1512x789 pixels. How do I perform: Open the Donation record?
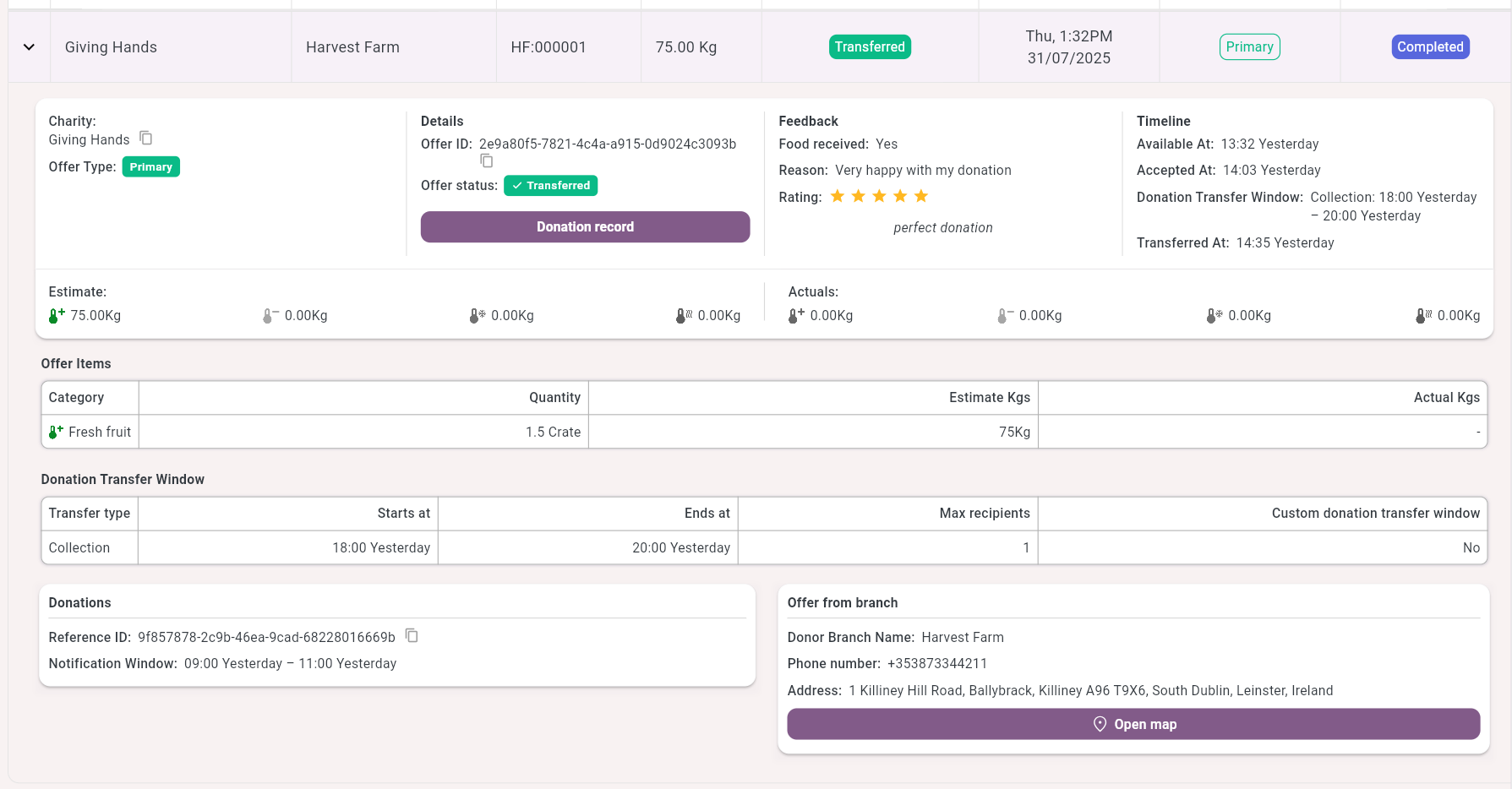click(x=585, y=226)
